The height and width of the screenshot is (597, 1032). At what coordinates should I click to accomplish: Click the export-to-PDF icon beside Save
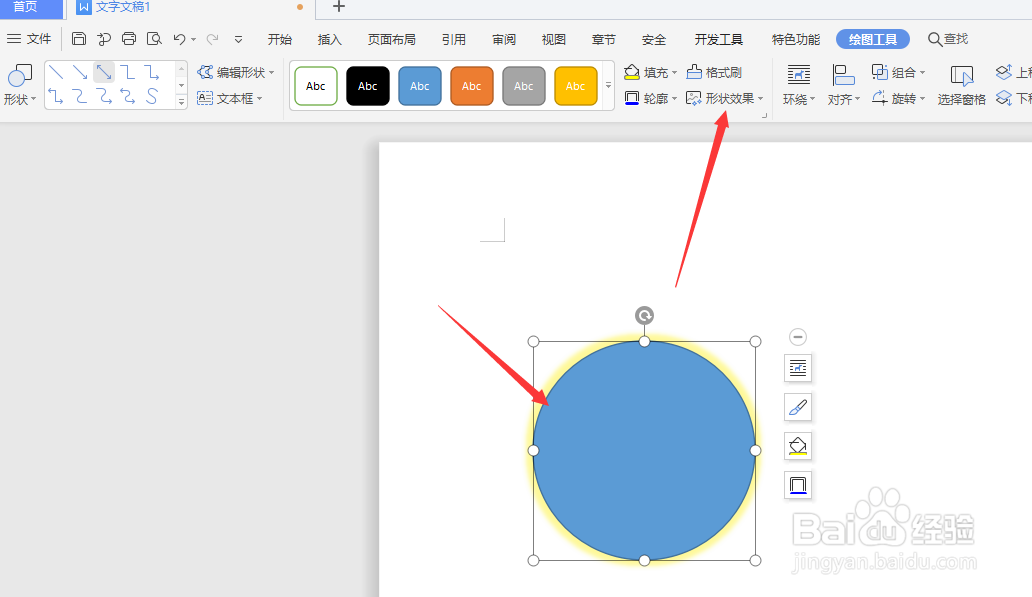point(104,39)
